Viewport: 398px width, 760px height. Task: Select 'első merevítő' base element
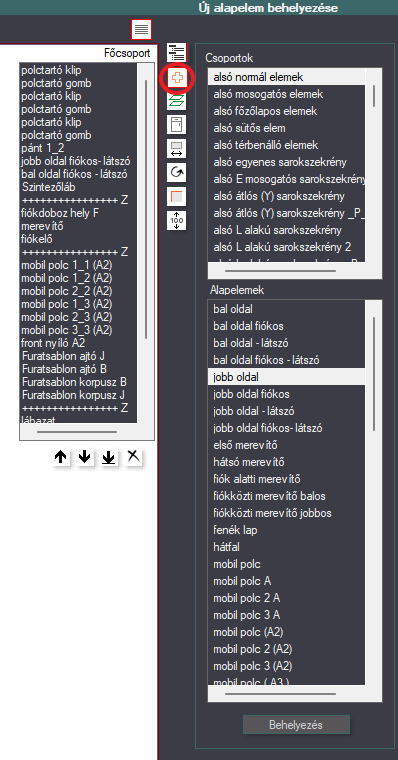tap(287, 445)
